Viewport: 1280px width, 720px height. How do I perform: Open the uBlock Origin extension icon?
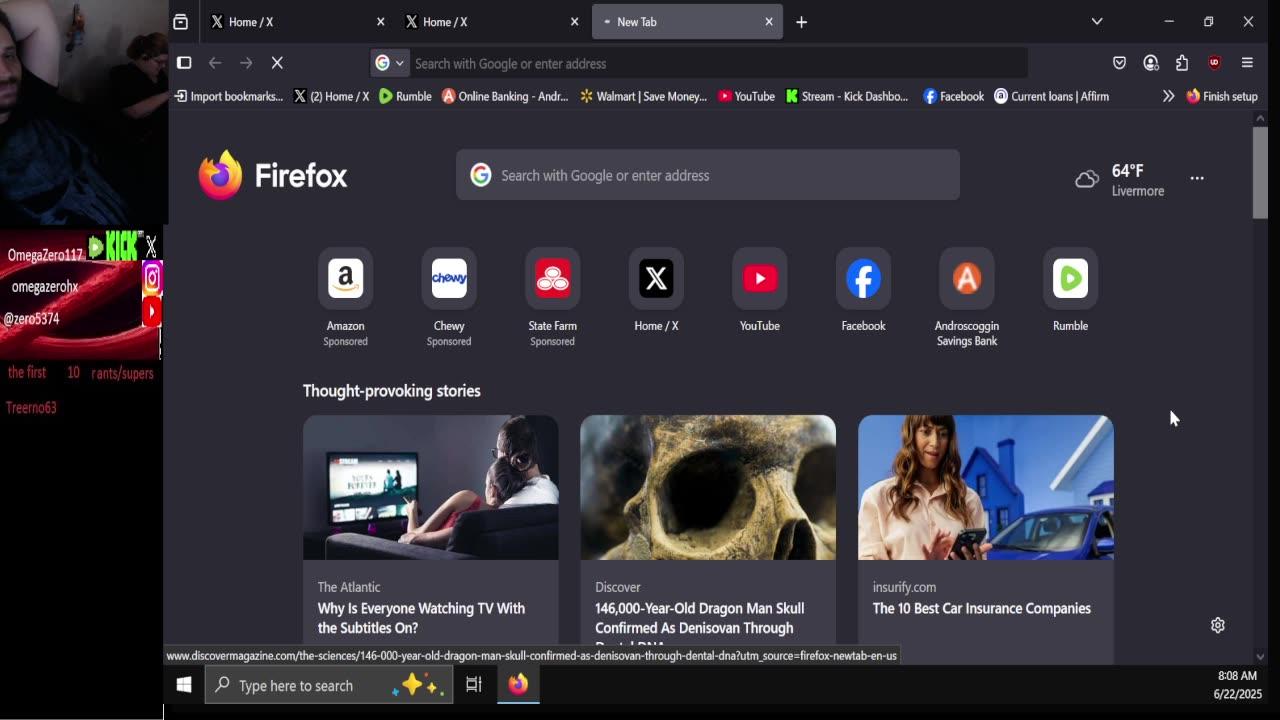tap(1214, 63)
